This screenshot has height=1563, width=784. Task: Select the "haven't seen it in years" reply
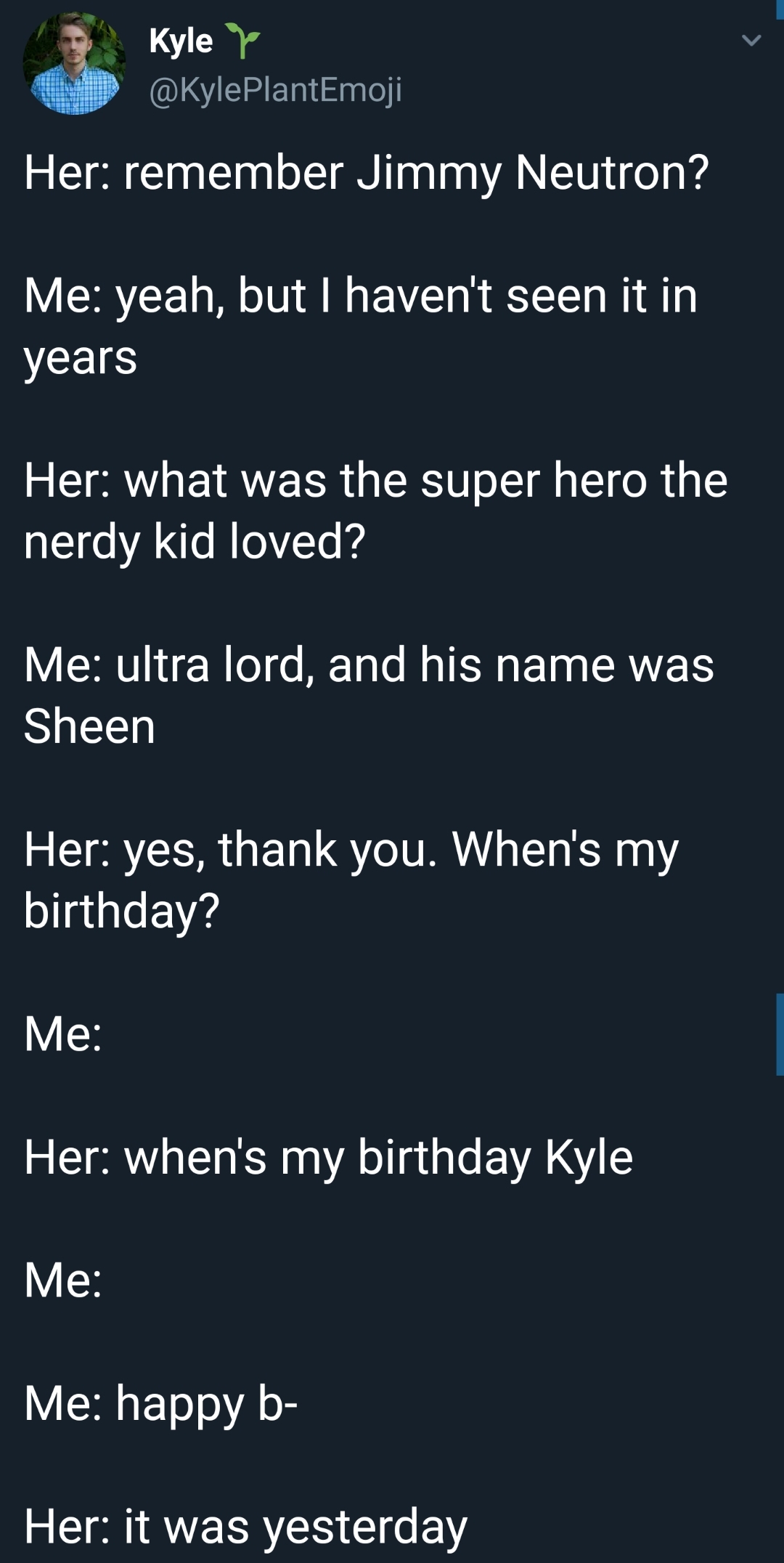click(x=361, y=326)
